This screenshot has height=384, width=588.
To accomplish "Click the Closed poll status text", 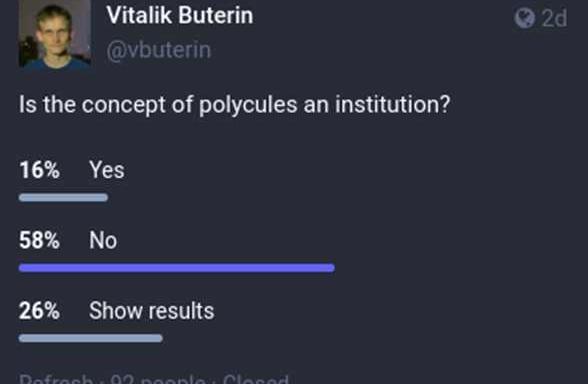I will [x=256, y=379].
